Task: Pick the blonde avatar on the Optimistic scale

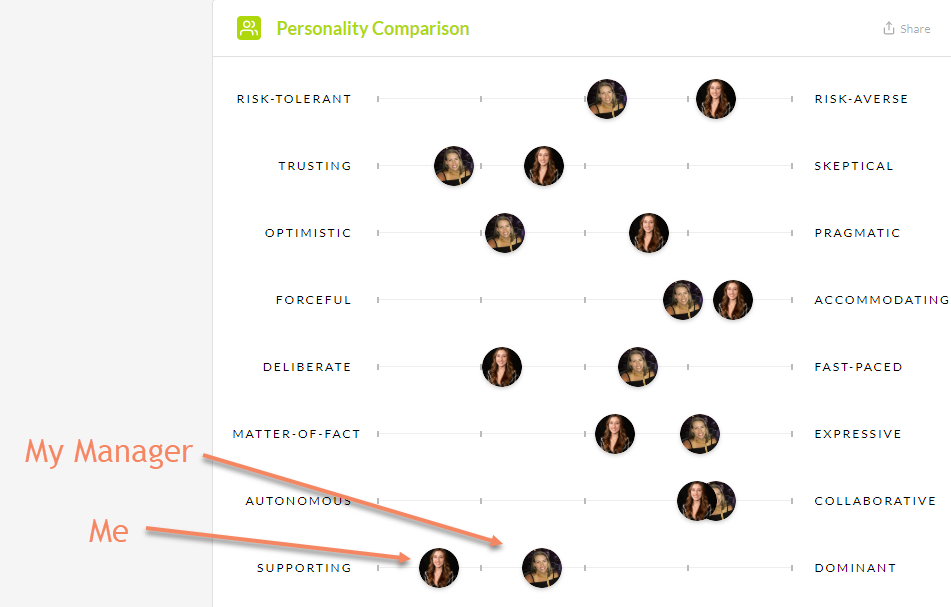Action: pyautogui.click(x=505, y=233)
